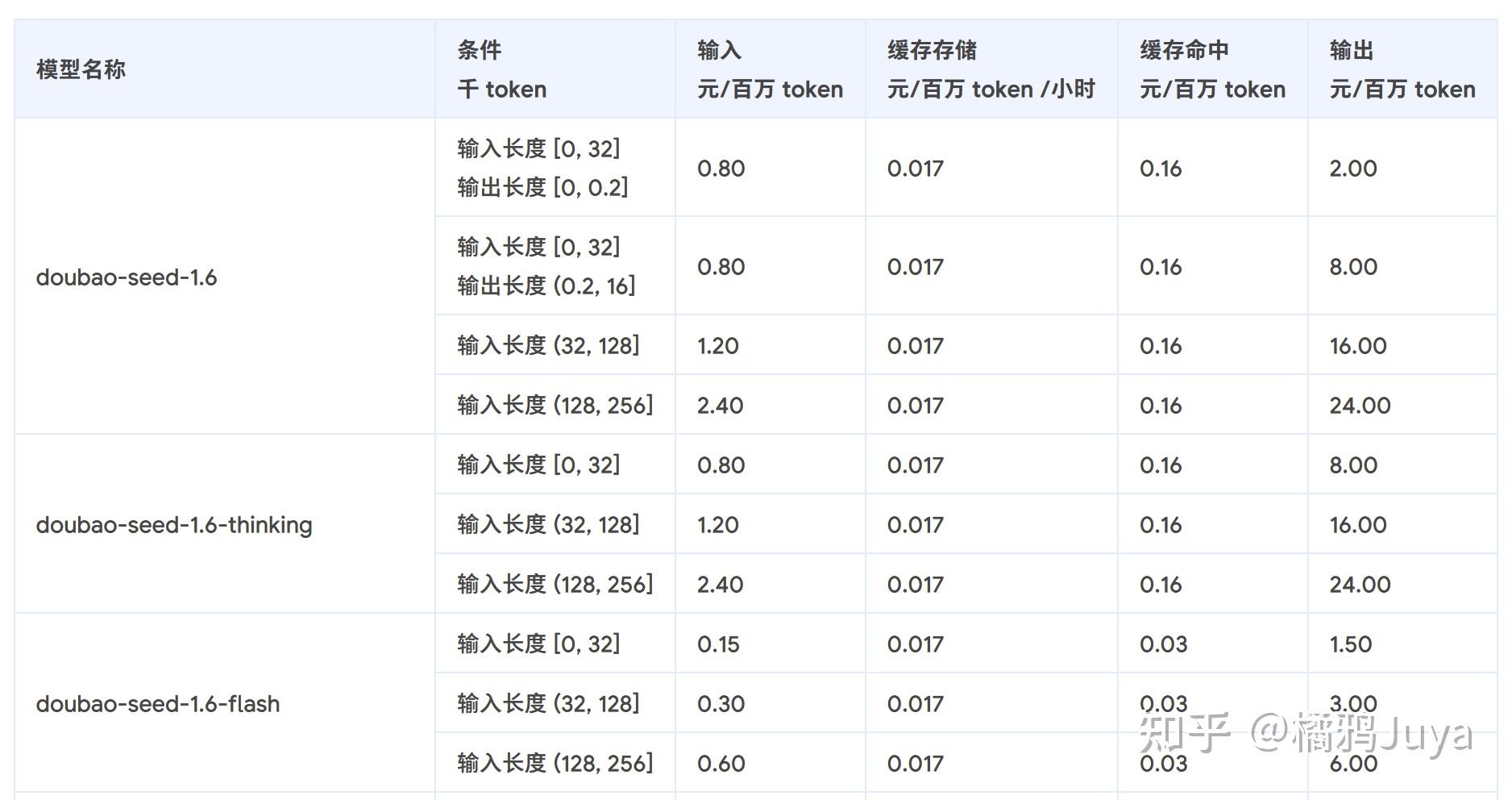
Task: Click the 输入 元/百万 token header
Action: click(770, 69)
